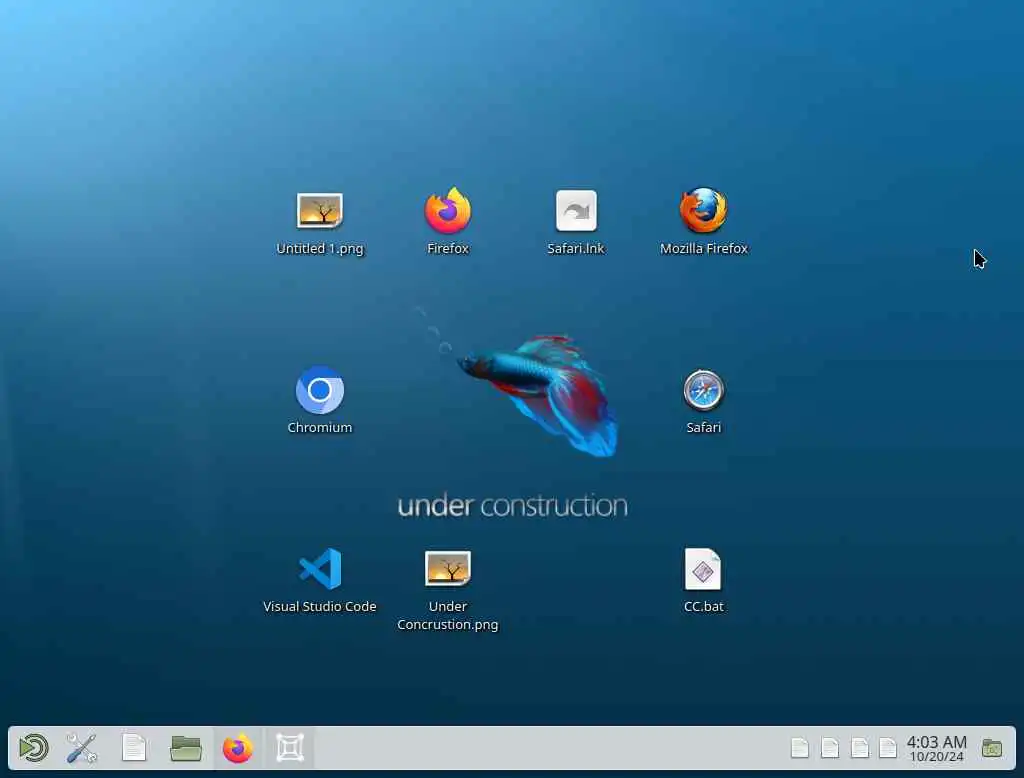Click the text document icon beside the folder
This screenshot has height=778, width=1024.
pos(134,748)
